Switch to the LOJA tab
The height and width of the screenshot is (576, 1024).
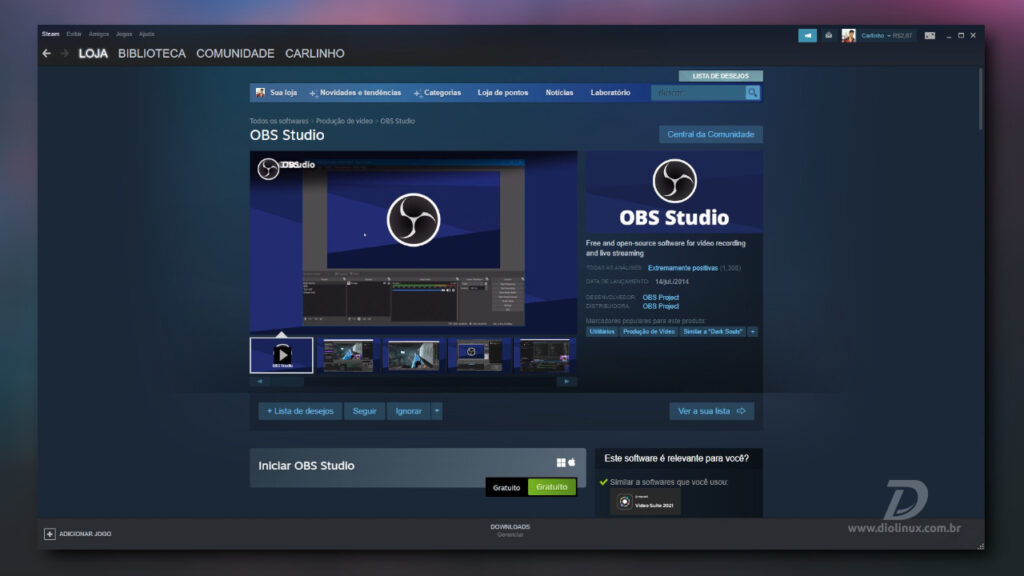coord(93,54)
